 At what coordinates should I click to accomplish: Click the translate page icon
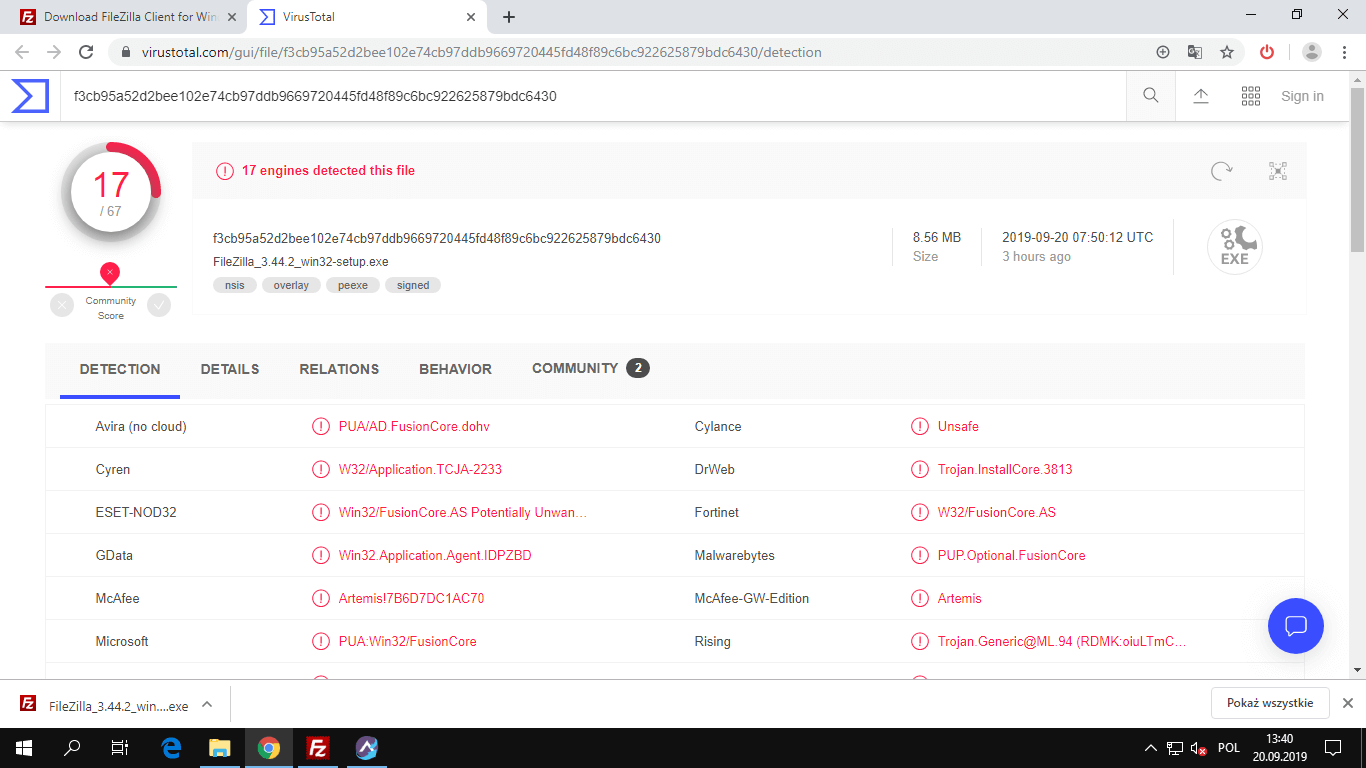1195,52
